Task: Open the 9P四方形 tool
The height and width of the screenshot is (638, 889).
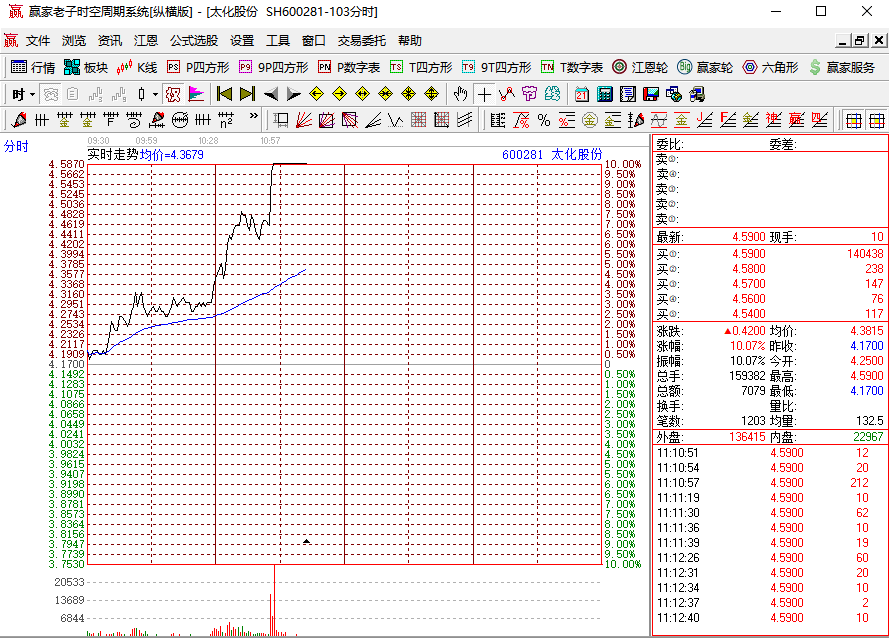Action: coord(273,67)
